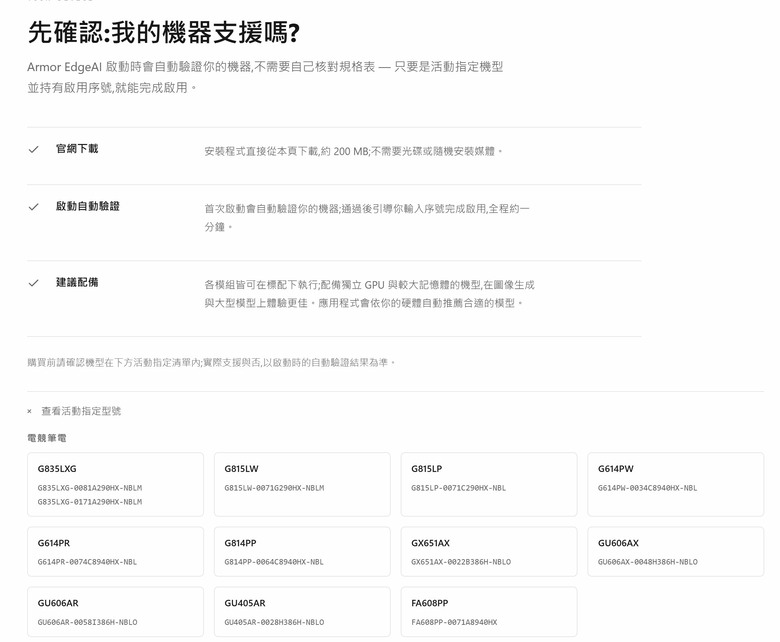Click the description starting with 首次啟動會自動驗證
Image resolution: width=780 pixels, height=642 pixels.
[x=367, y=217]
